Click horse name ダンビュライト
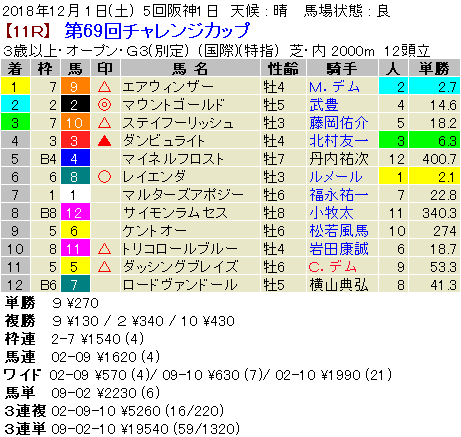 click(x=163, y=141)
